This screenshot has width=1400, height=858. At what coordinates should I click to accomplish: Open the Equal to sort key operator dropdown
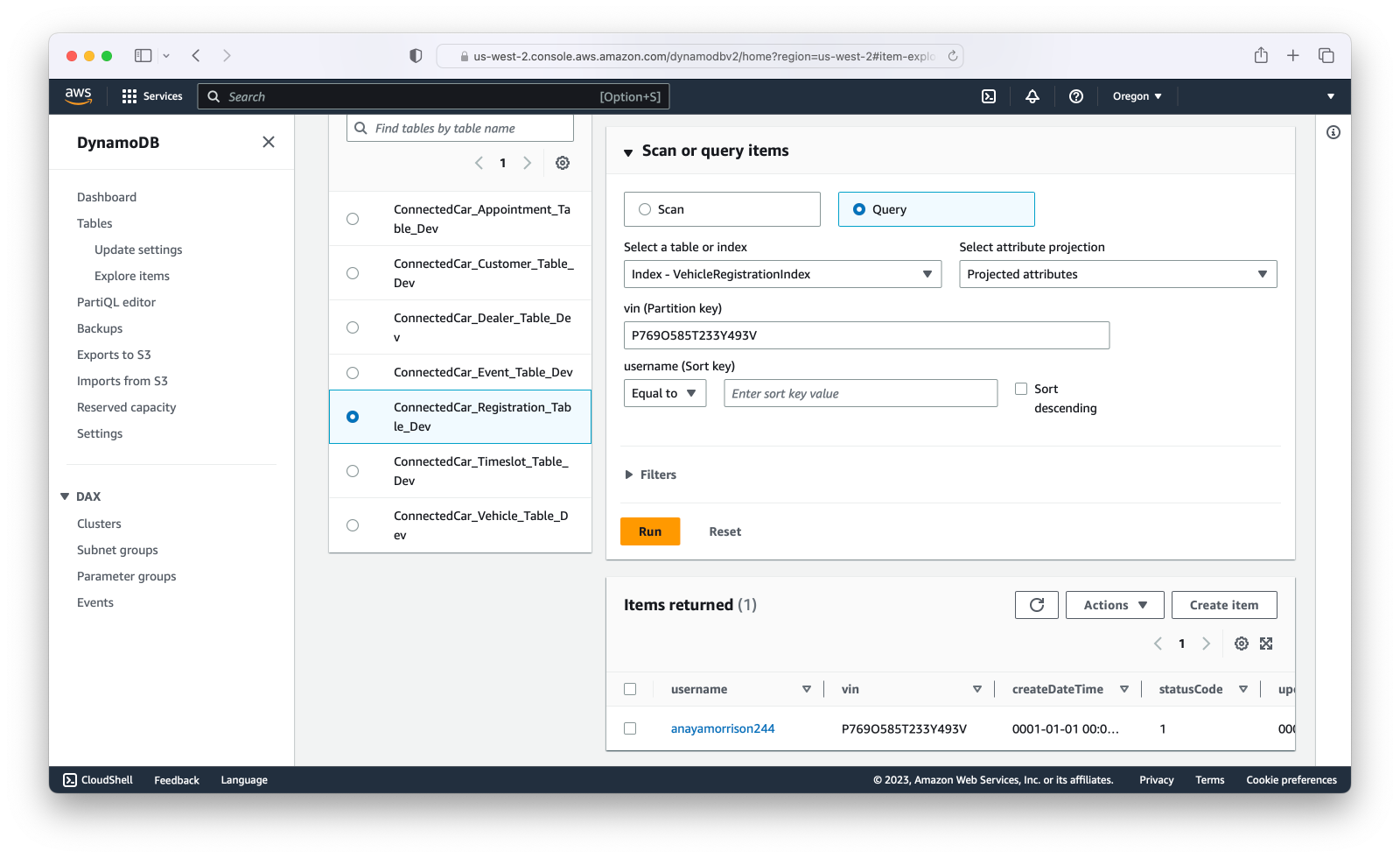665,393
